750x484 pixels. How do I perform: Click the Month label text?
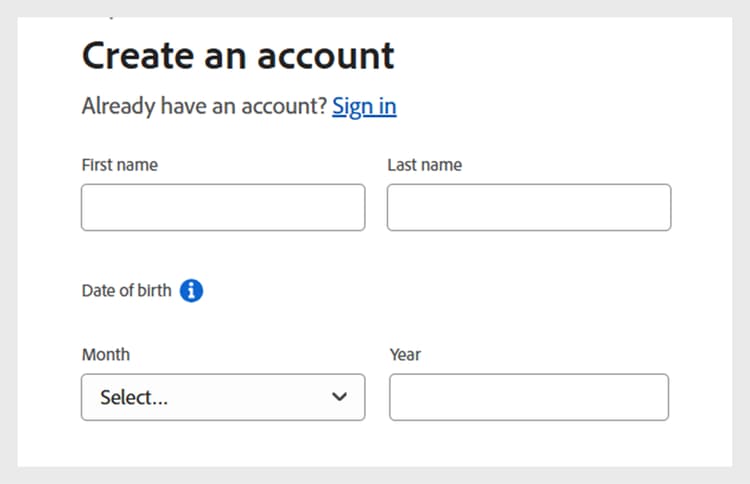tap(105, 354)
